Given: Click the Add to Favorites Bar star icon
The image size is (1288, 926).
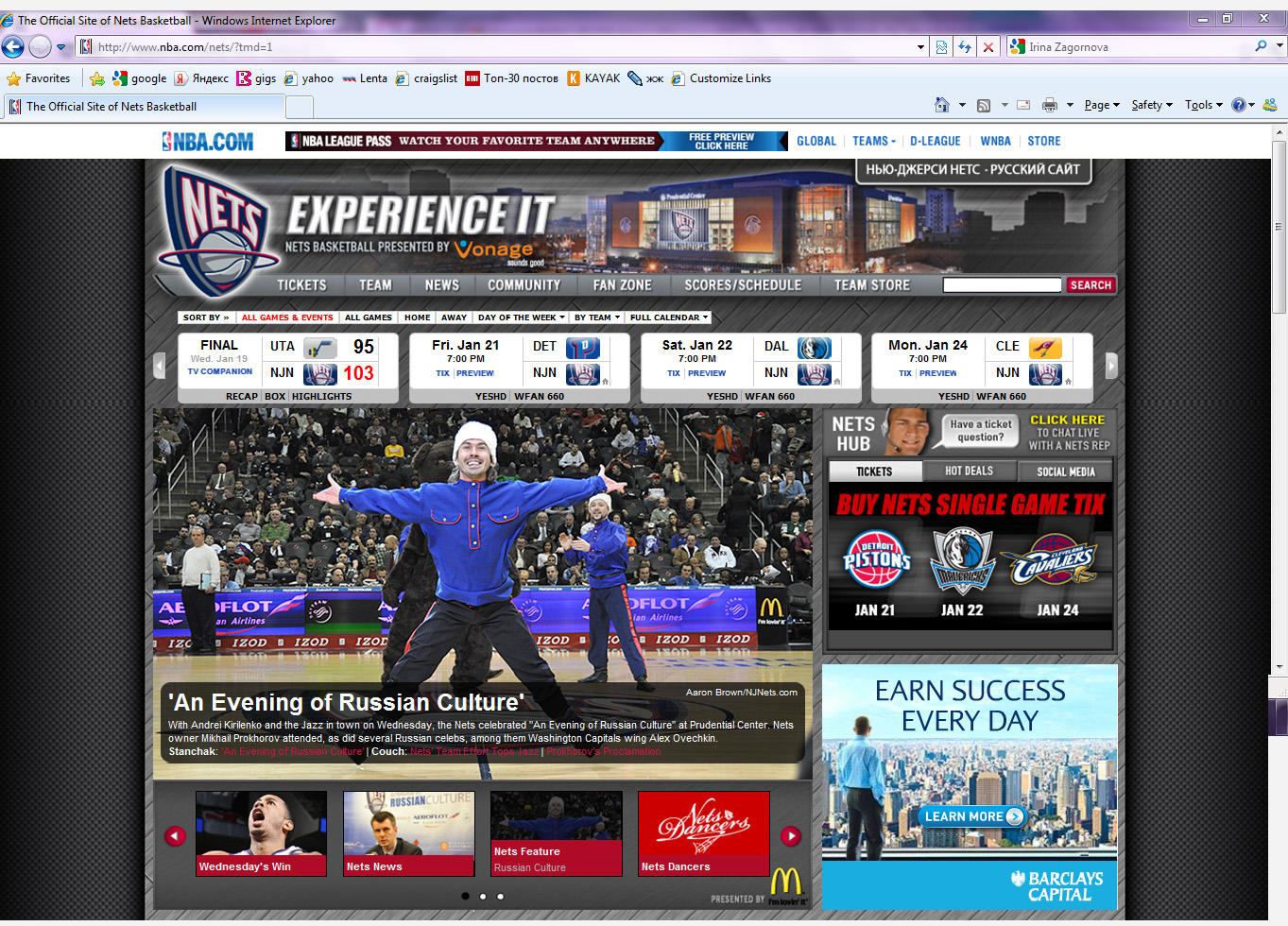Looking at the screenshot, I should coord(97,78).
